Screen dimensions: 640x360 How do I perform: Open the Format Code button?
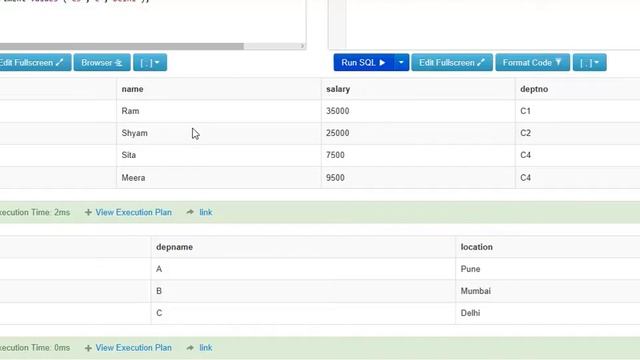[x=532, y=62]
